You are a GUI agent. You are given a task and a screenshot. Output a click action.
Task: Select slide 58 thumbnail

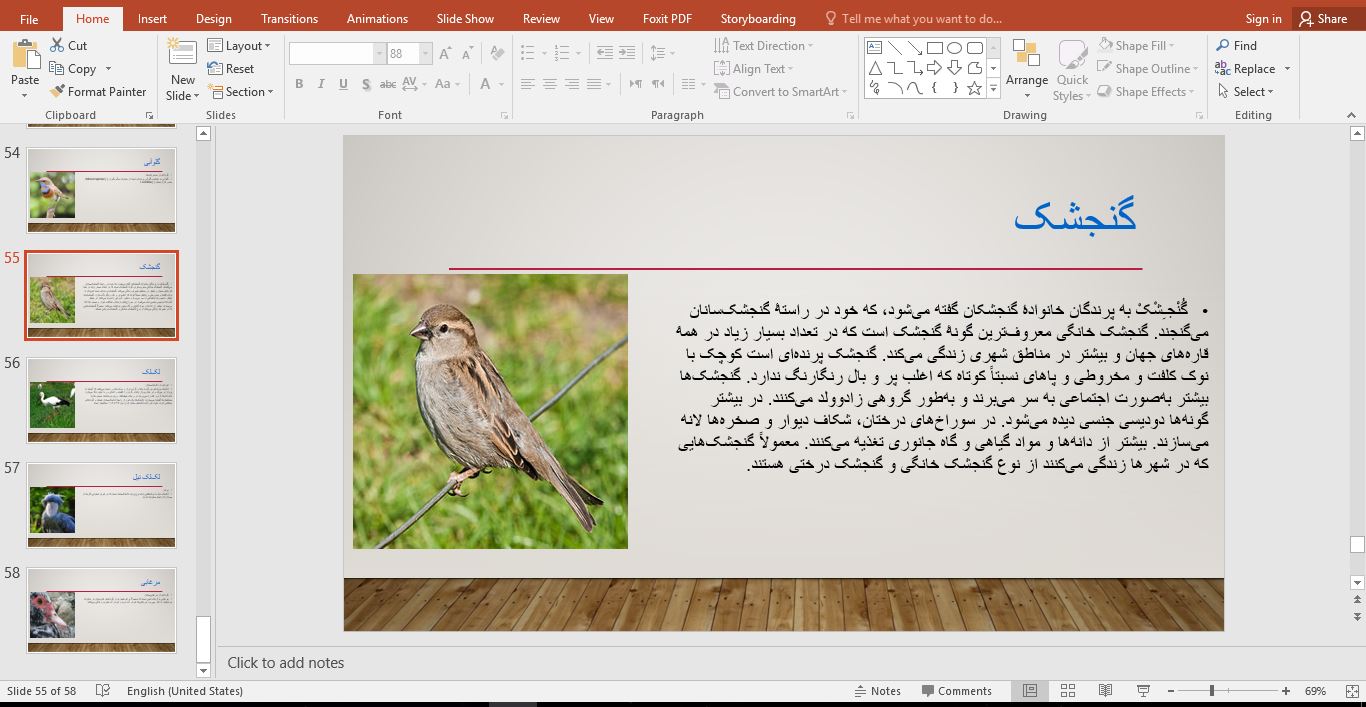(101, 610)
